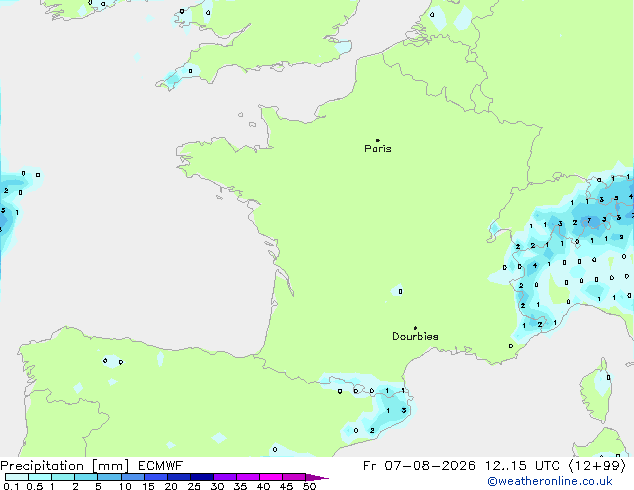Click the legend value '0.5'
634x490 pixels.
point(35,486)
